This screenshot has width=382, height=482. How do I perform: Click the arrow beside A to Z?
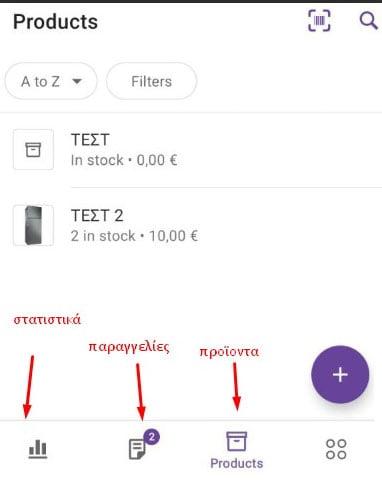(77, 81)
